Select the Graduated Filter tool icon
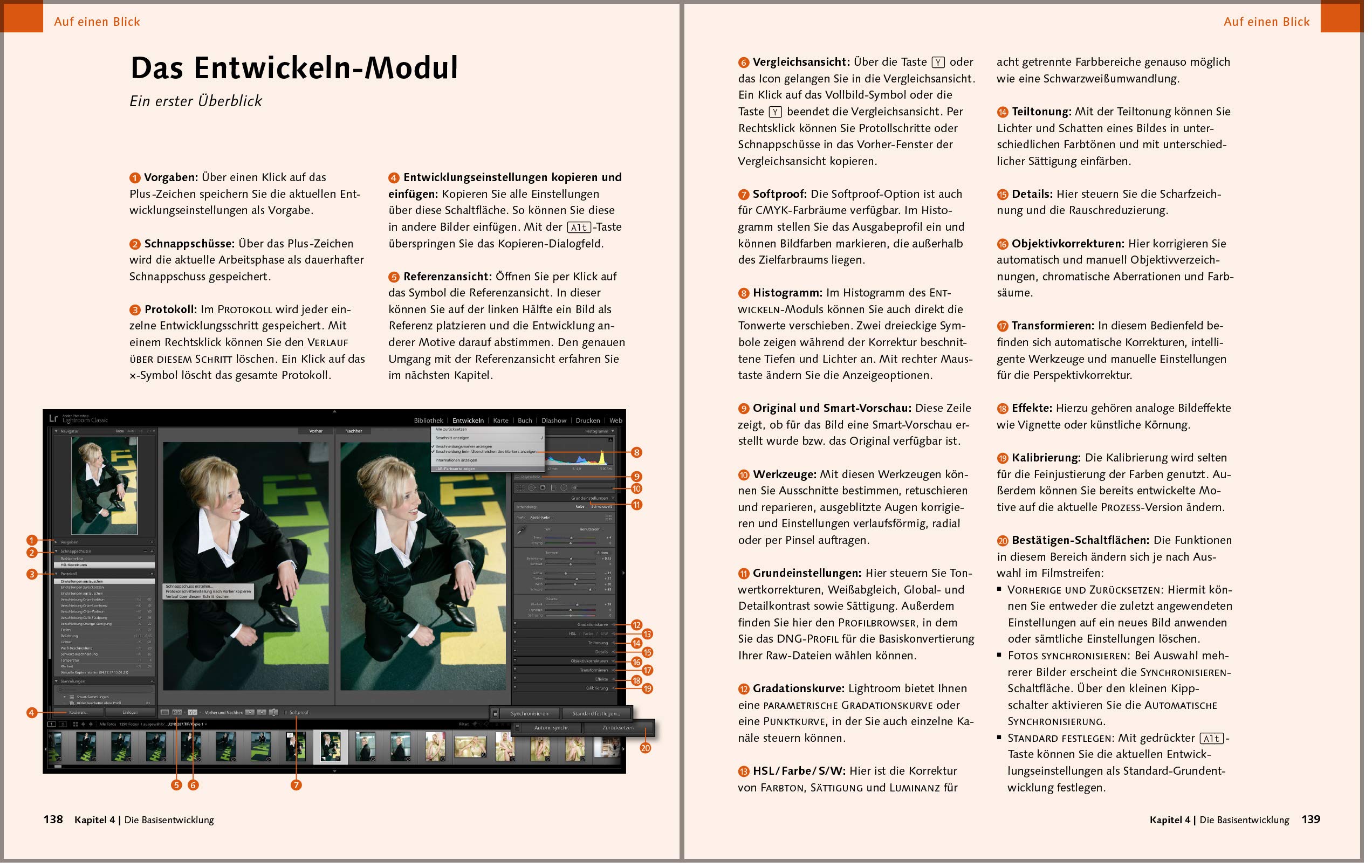 (554, 487)
